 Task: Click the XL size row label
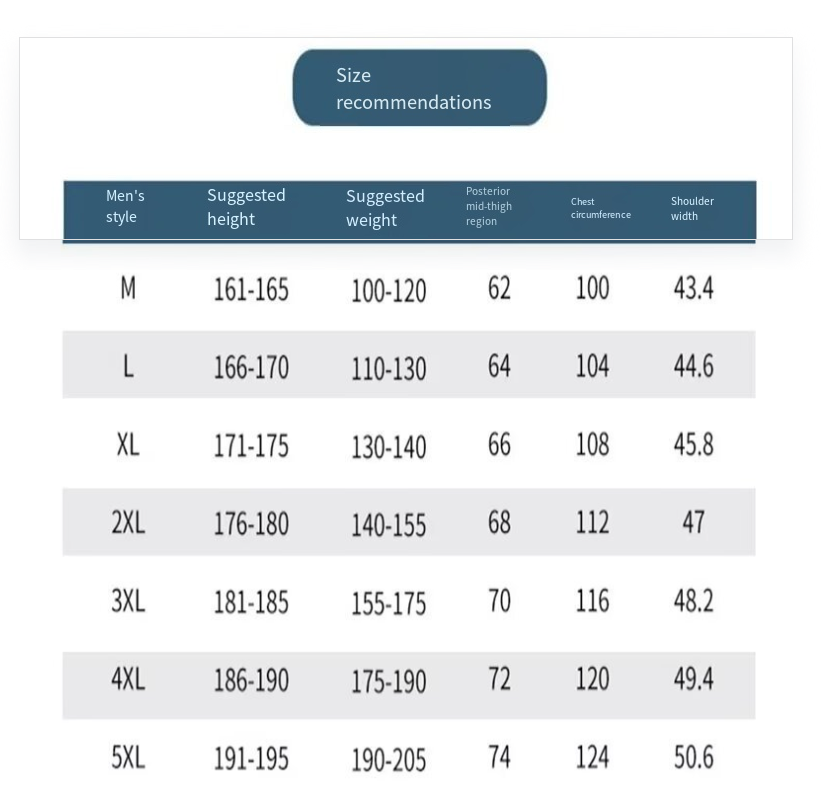128,445
